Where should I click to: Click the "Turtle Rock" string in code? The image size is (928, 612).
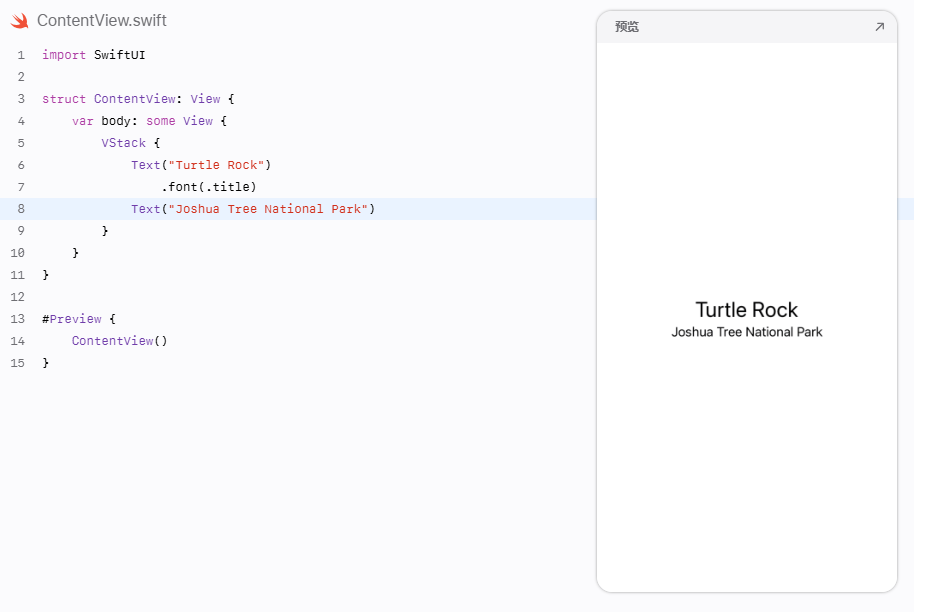coord(216,165)
